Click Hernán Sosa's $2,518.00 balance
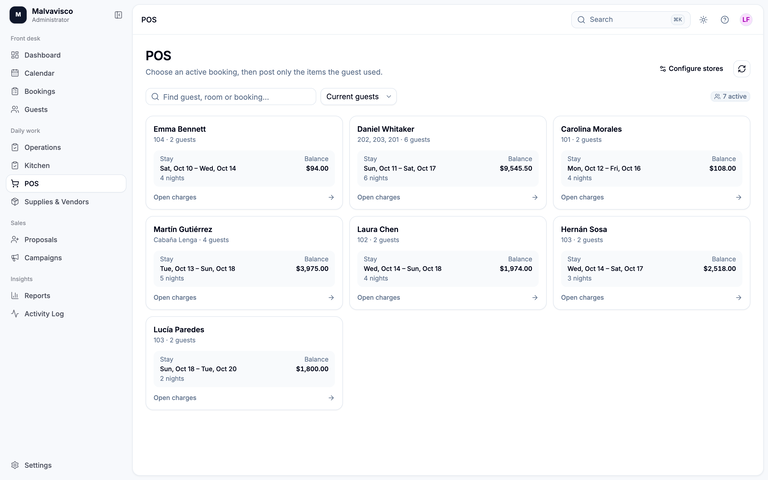The height and width of the screenshot is (480, 768). pos(720,268)
